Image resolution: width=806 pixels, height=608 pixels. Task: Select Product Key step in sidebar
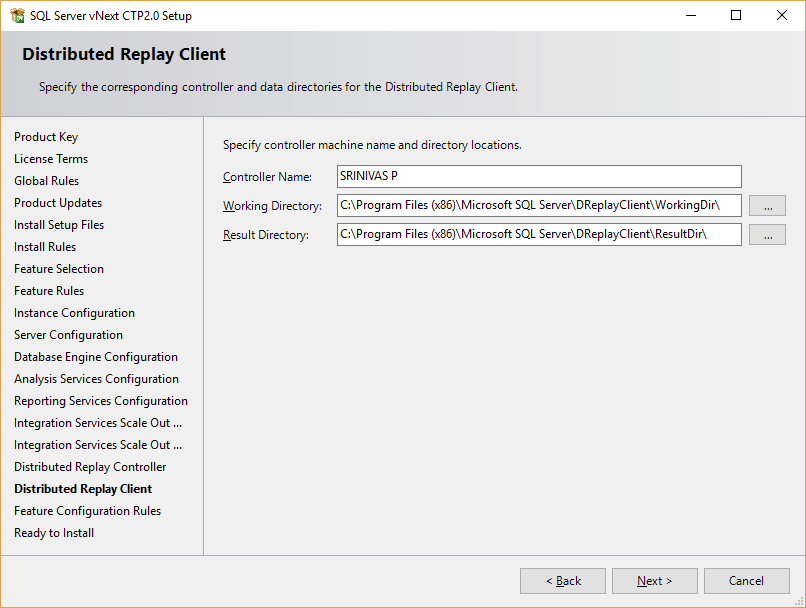46,137
